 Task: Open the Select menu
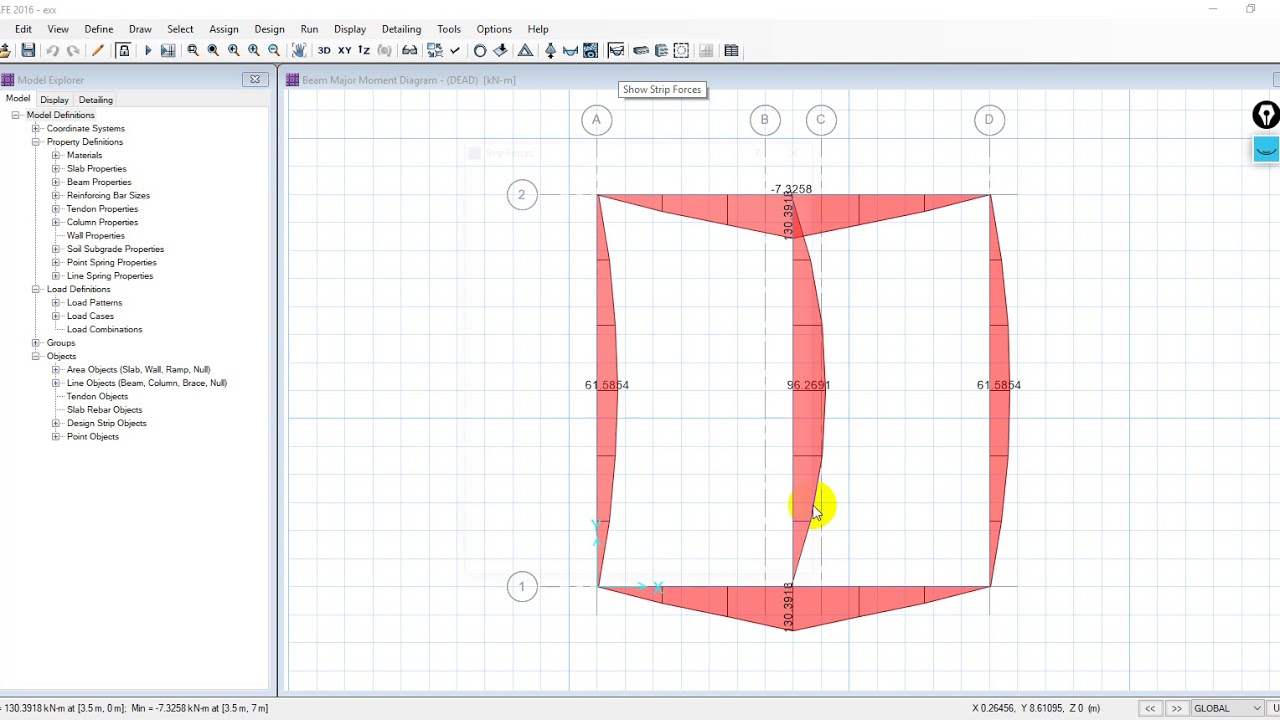tap(180, 29)
